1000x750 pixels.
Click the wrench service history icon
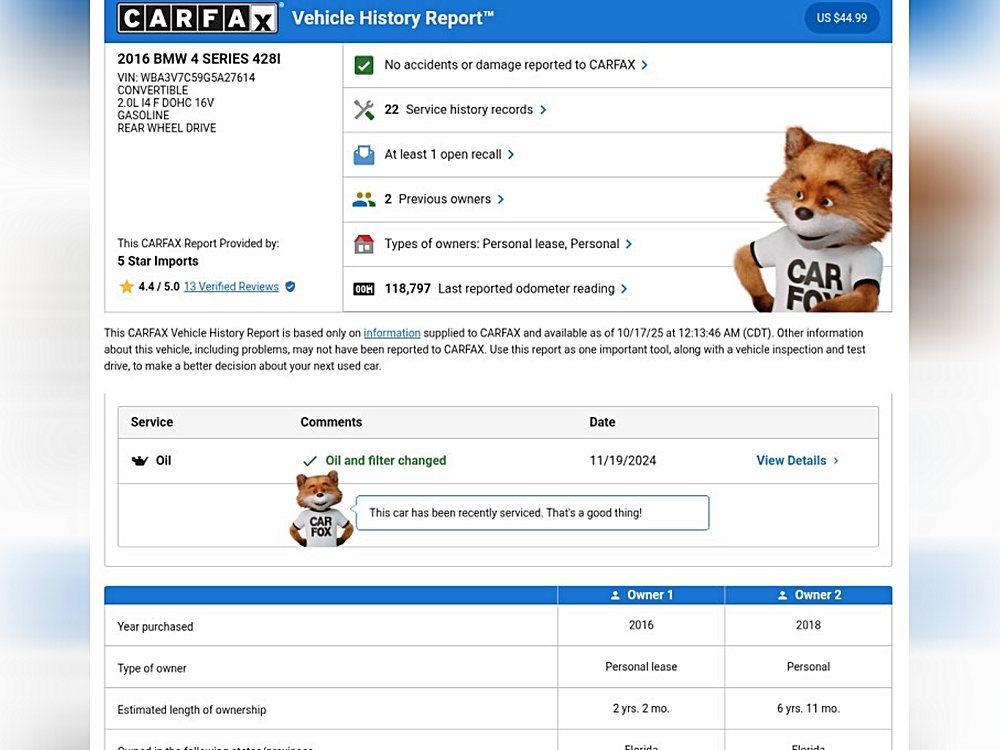point(364,110)
